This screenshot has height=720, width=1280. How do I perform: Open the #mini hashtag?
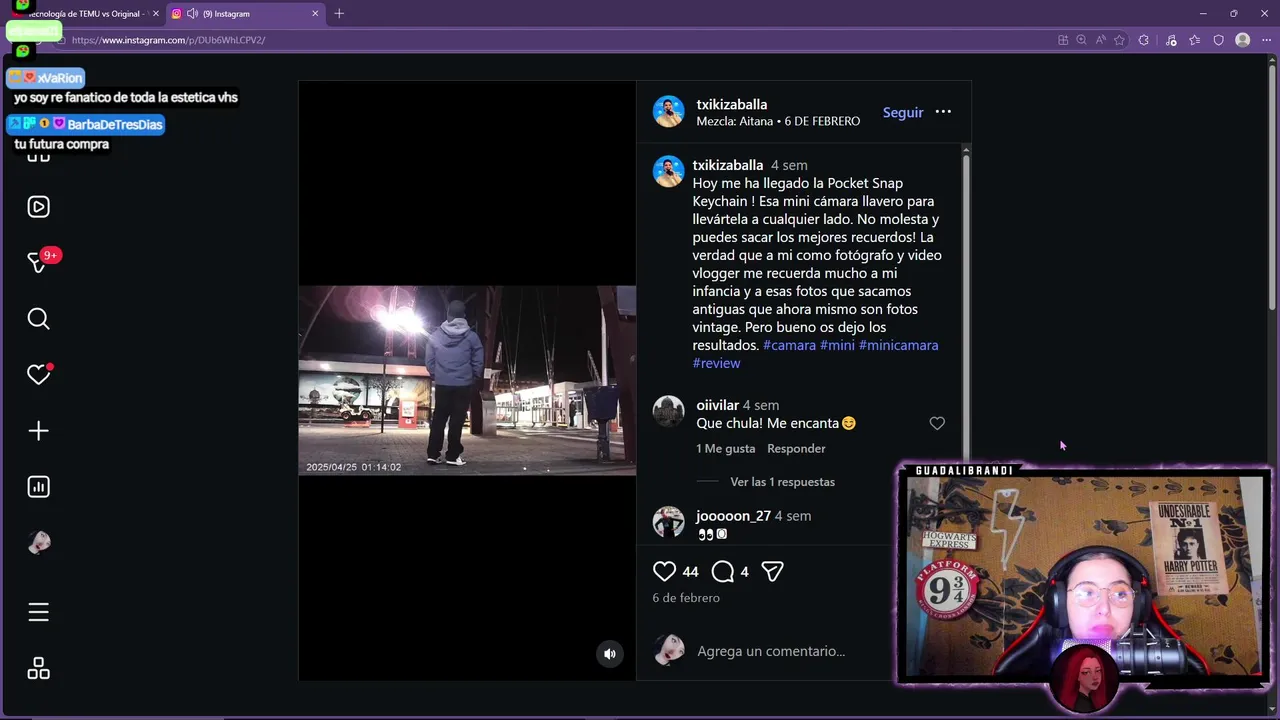coord(837,345)
